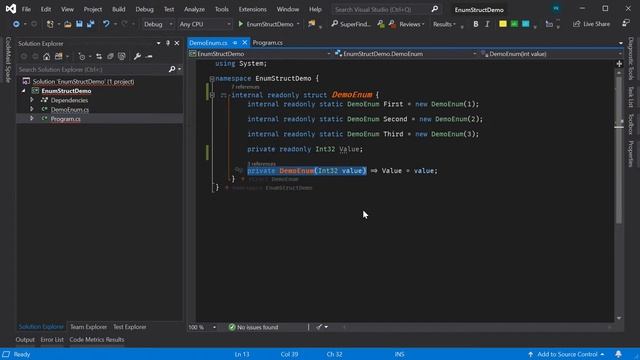This screenshot has width=640, height=360.
Task: Click Collapse All icon in Solution Explorer
Action: (110, 56)
